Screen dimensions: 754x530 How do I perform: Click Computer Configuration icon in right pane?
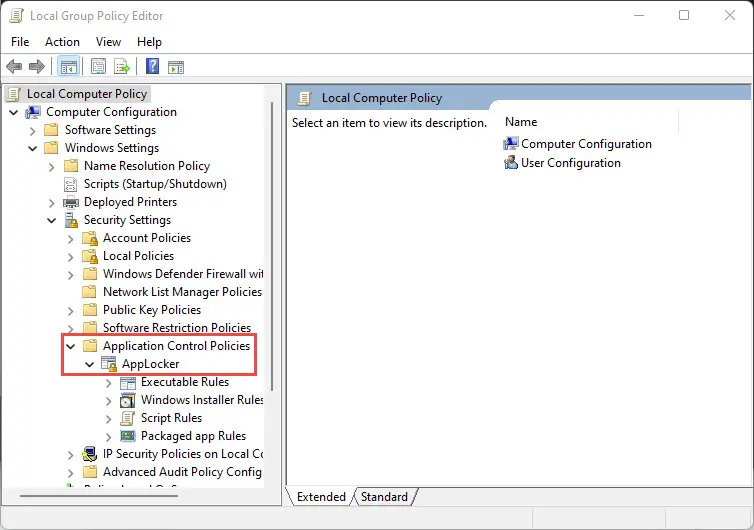coord(511,143)
